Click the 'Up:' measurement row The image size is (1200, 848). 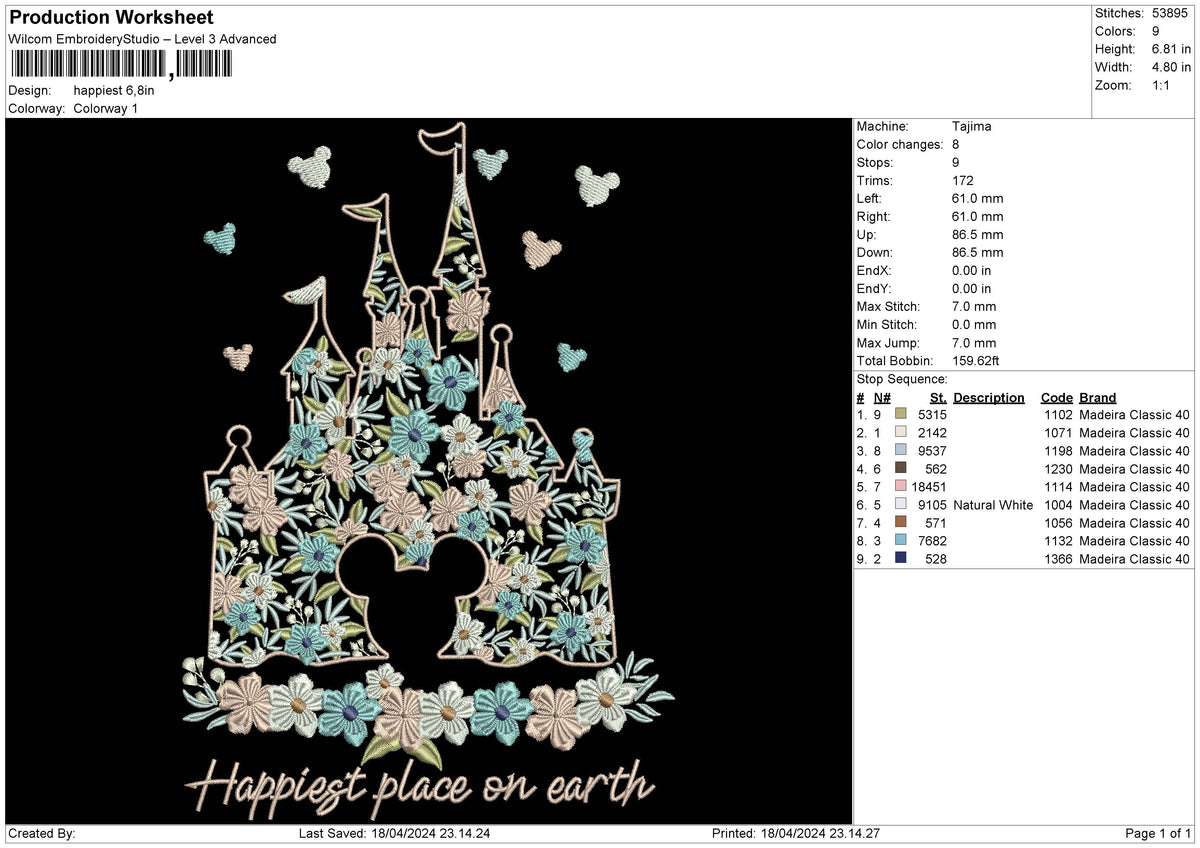click(x=930, y=235)
